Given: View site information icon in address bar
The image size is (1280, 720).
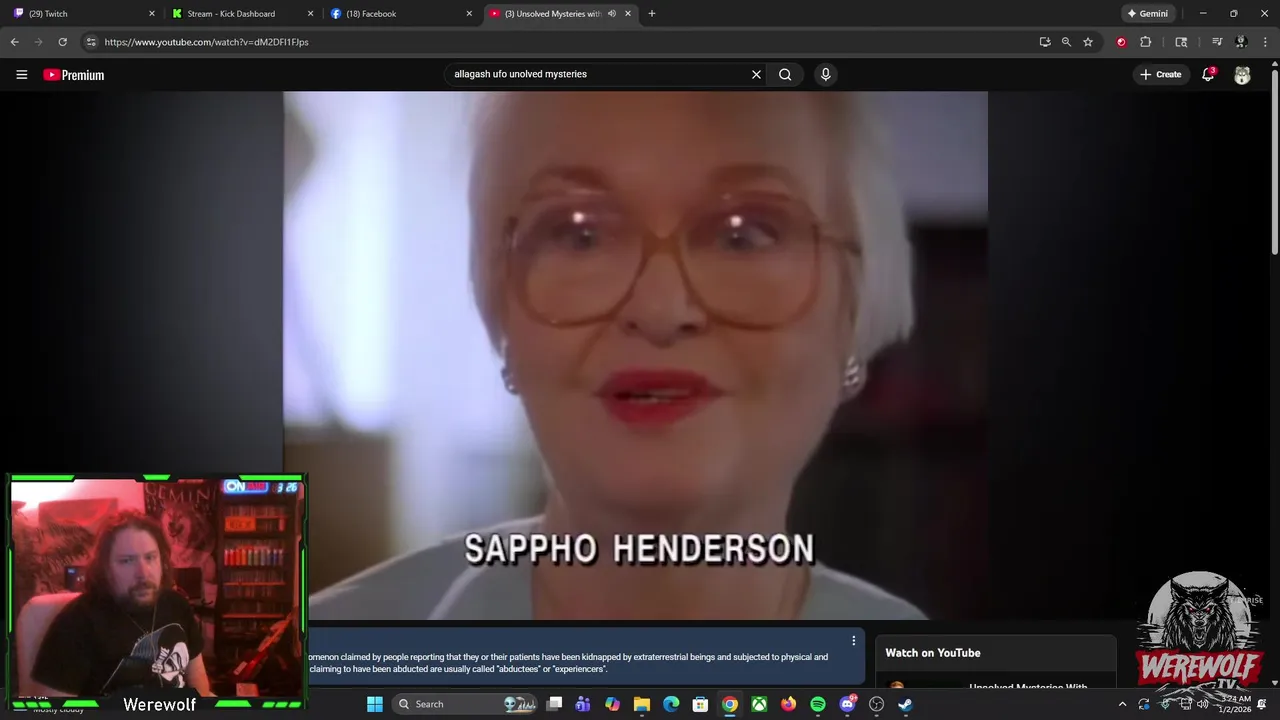Looking at the screenshot, I should point(91,42).
